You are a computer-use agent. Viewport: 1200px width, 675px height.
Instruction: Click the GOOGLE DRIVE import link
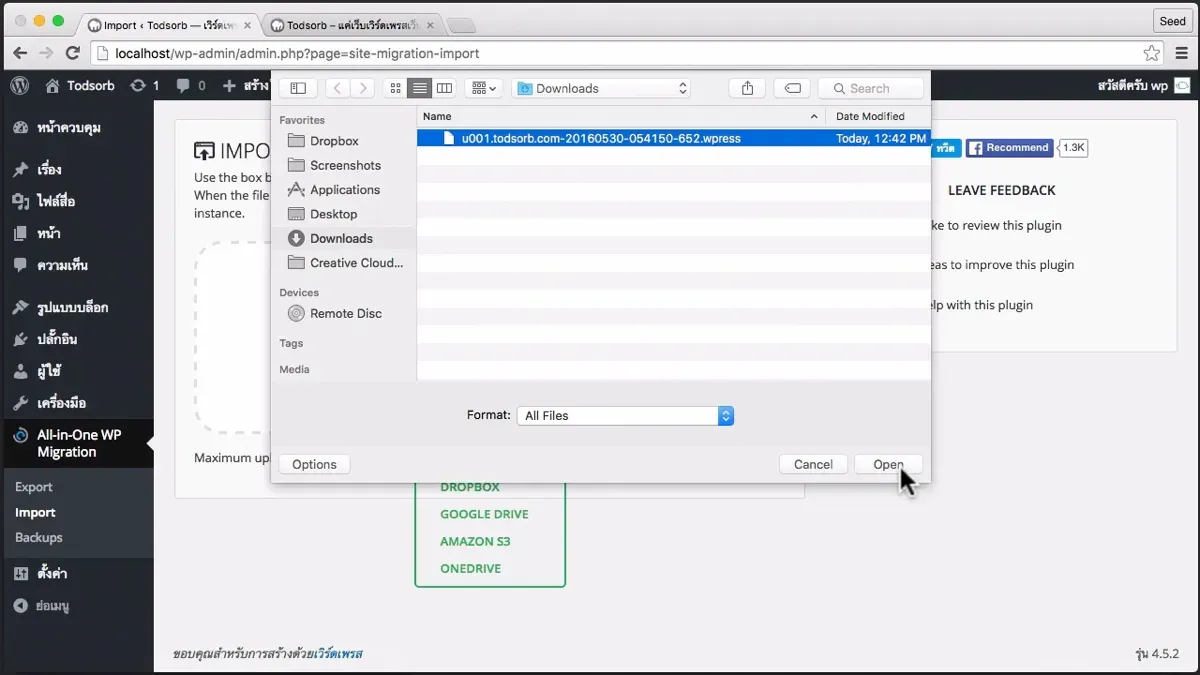(x=484, y=513)
